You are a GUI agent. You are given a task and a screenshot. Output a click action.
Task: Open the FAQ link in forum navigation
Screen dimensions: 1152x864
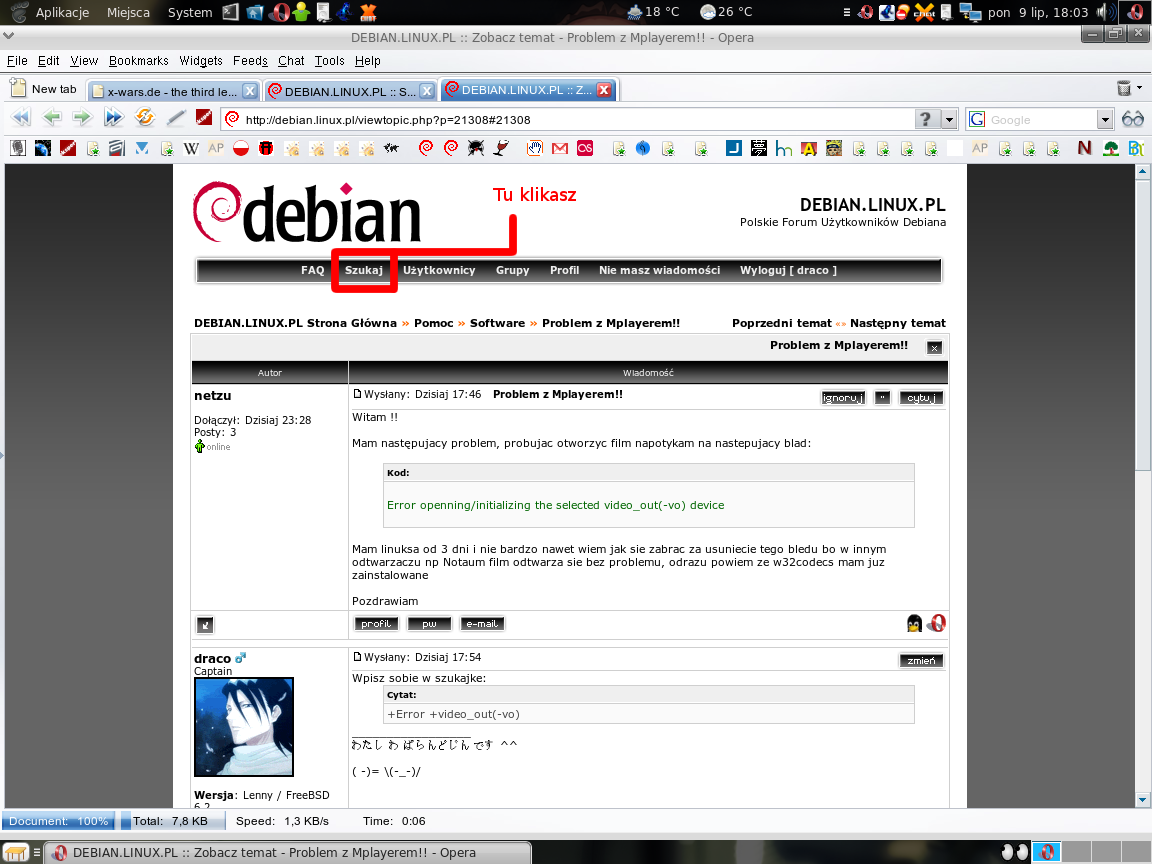point(312,270)
